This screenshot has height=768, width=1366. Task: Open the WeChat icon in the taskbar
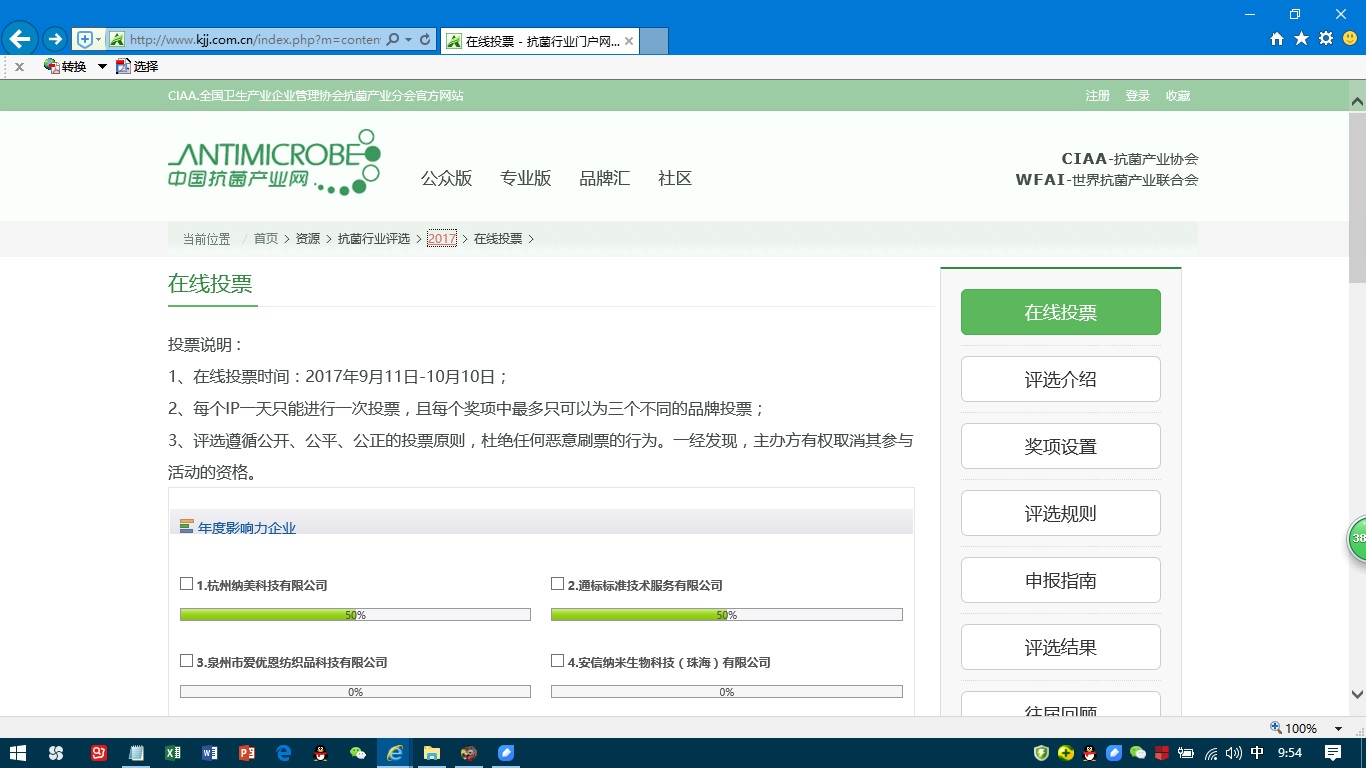(x=358, y=753)
